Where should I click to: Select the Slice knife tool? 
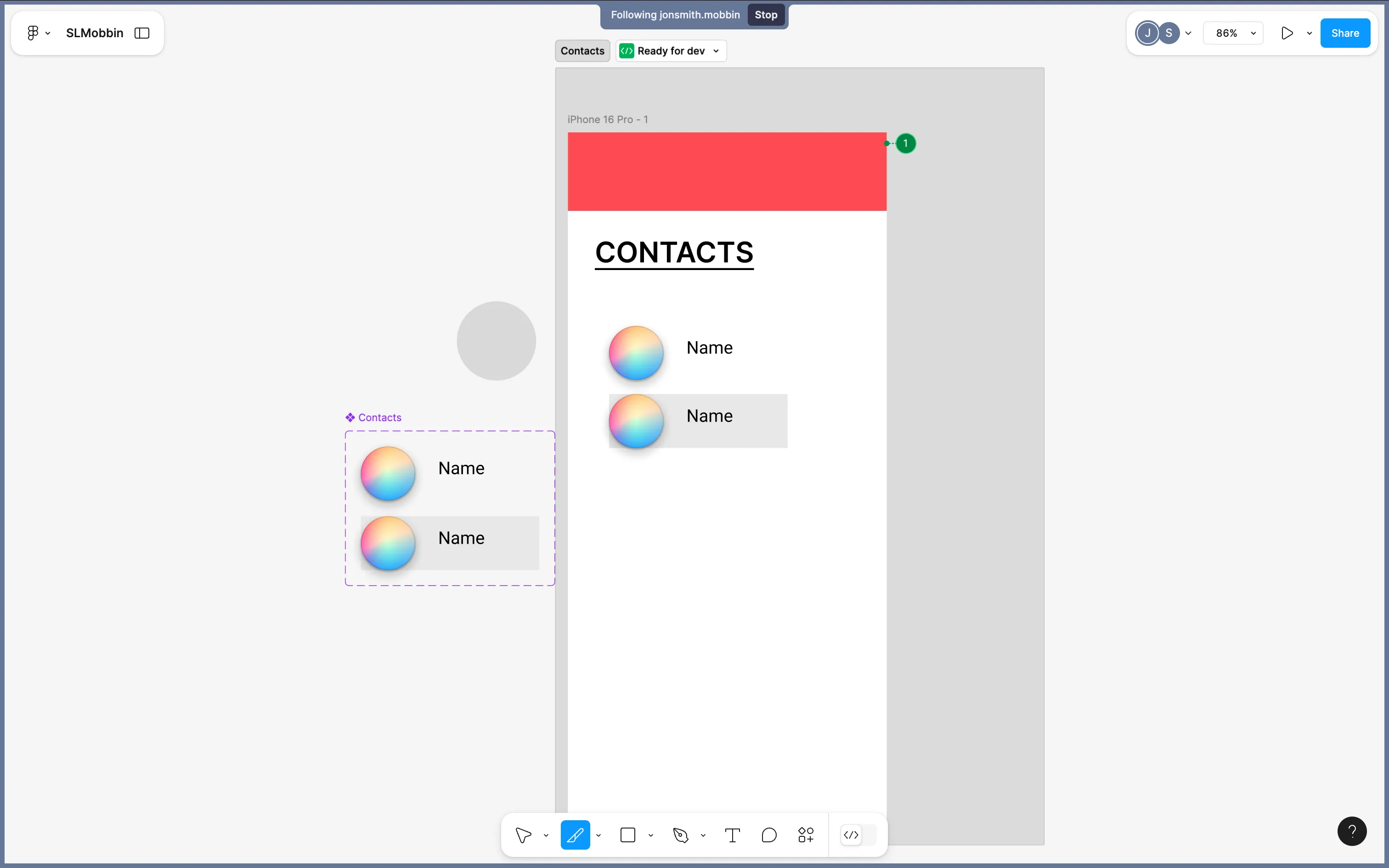click(575, 835)
